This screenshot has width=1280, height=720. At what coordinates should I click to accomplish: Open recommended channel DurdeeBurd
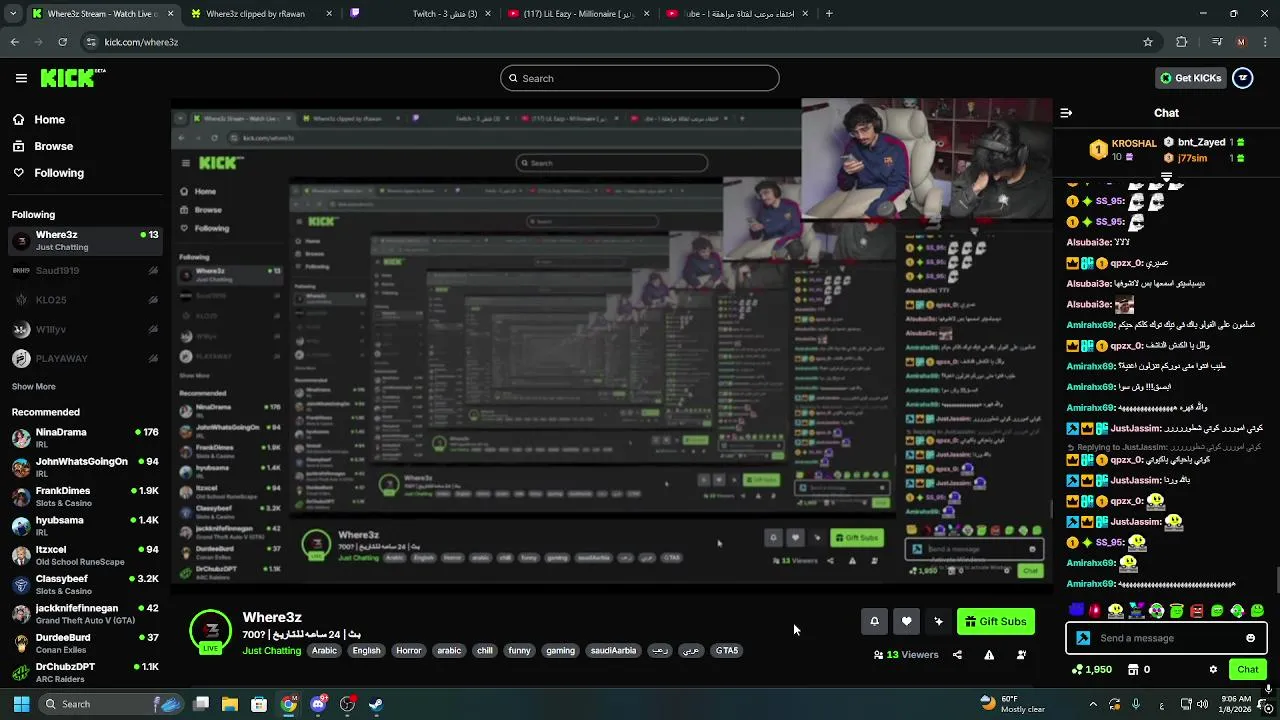click(x=85, y=642)
